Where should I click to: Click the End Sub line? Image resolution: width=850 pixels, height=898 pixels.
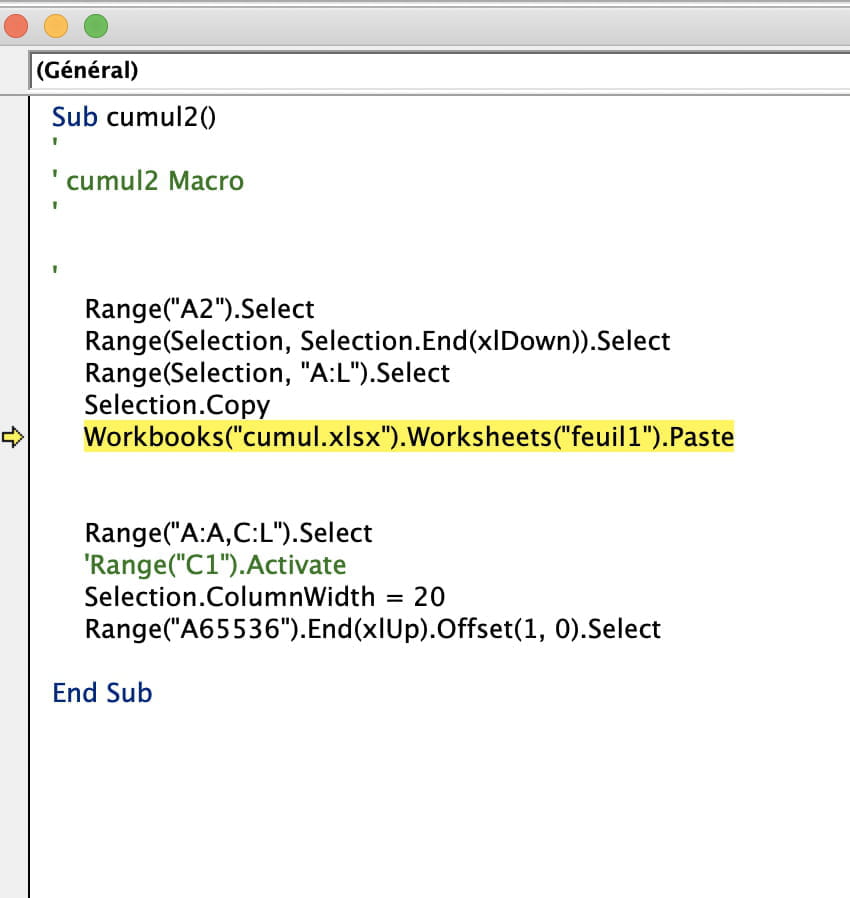point(103,693)
